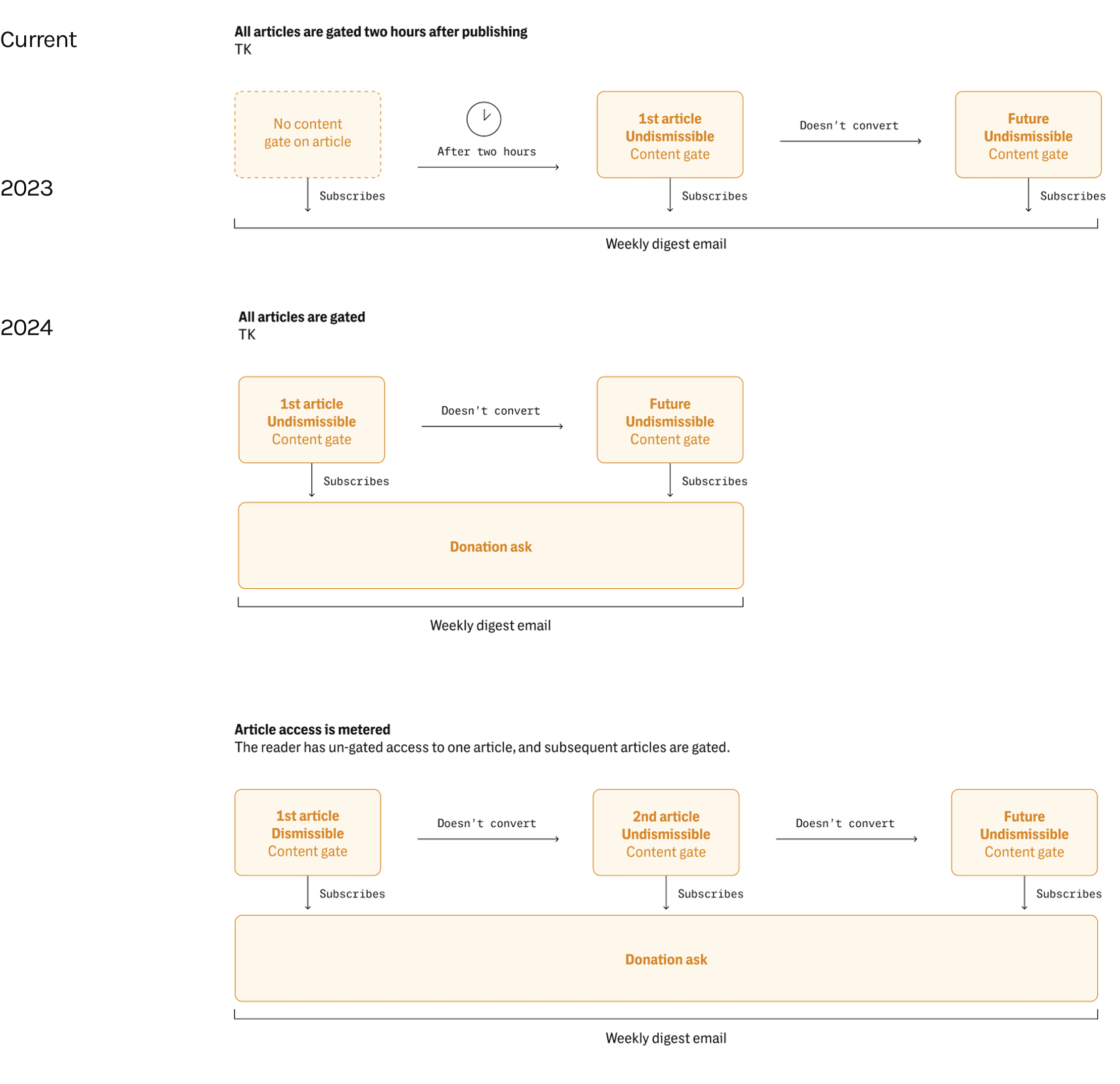The width and height of the screenshot is (1120, 1084).
Task: Select the dashed No content gate box
Action: [x=308, y=134]
